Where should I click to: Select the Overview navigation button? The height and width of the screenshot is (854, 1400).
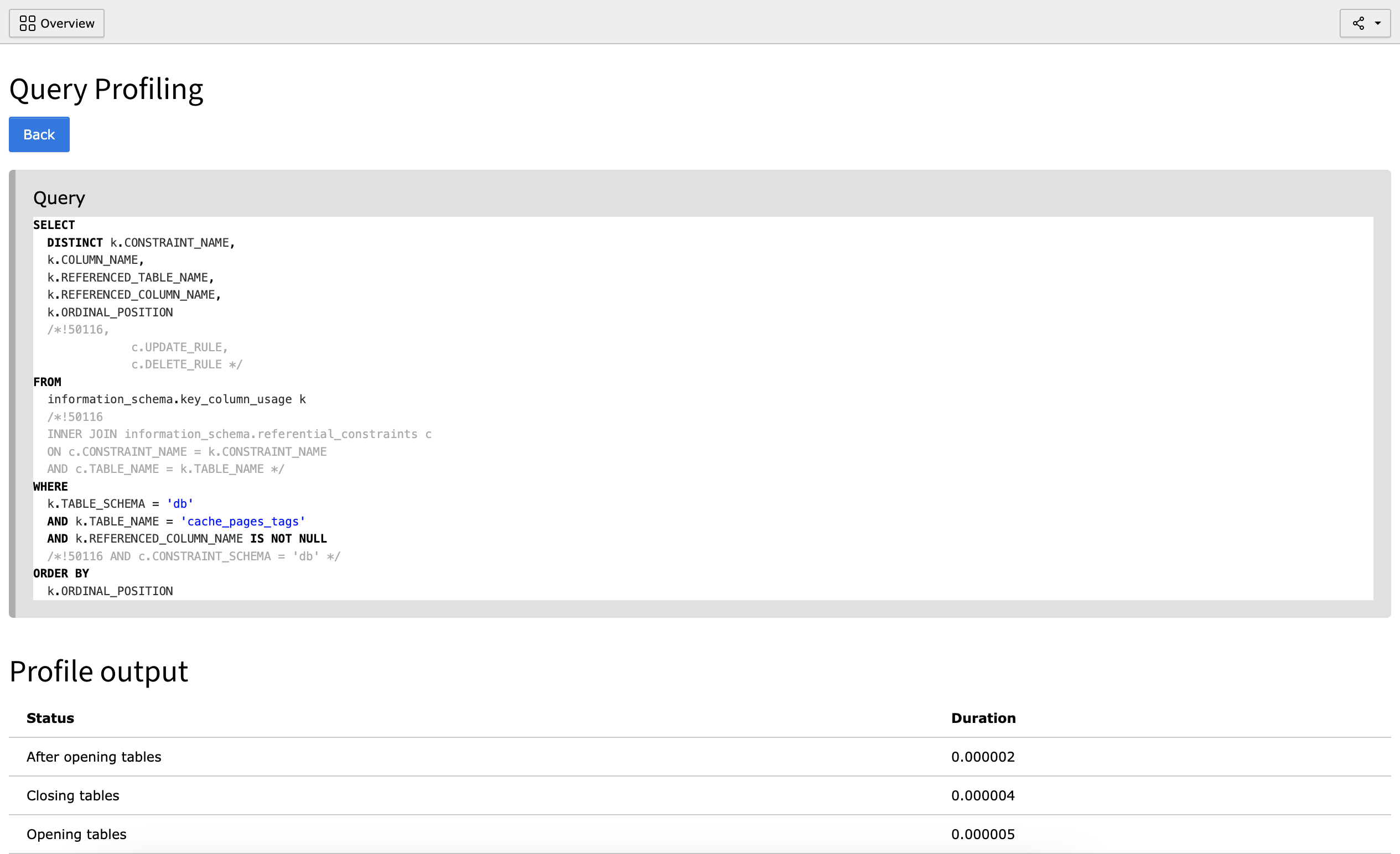(56, 23)
